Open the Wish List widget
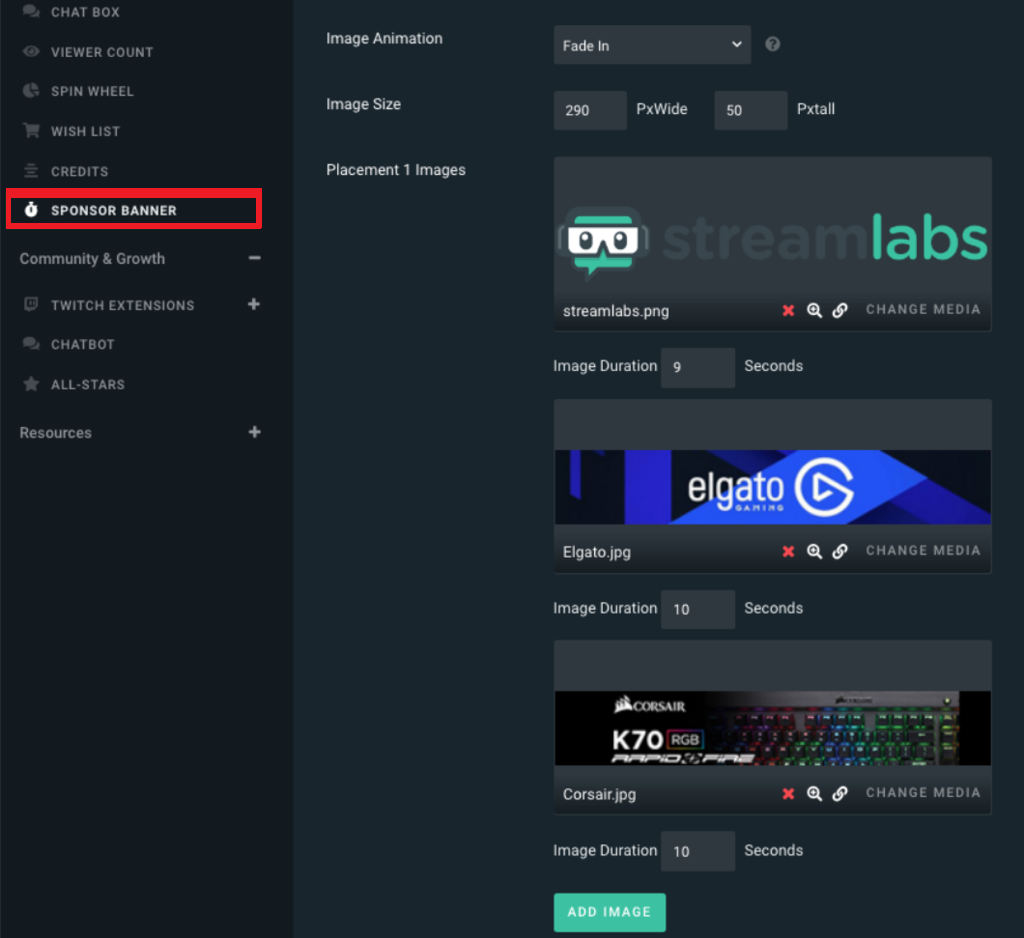 tap(86, 131)
